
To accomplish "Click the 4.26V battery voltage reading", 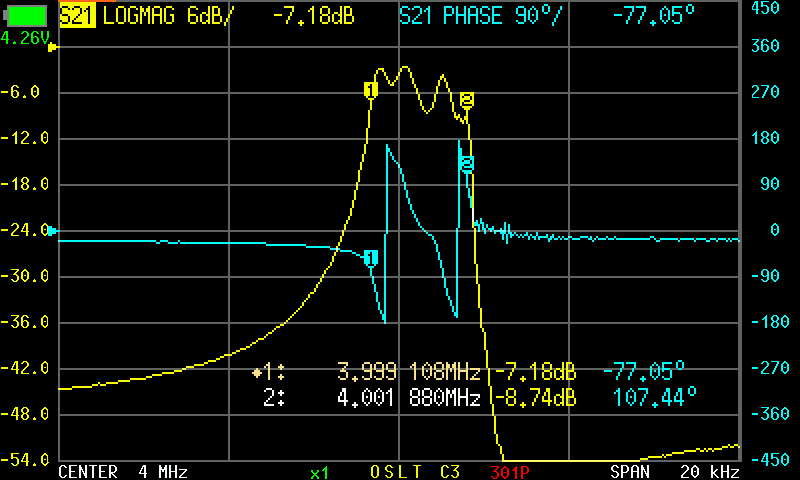I will pos(25,38).
